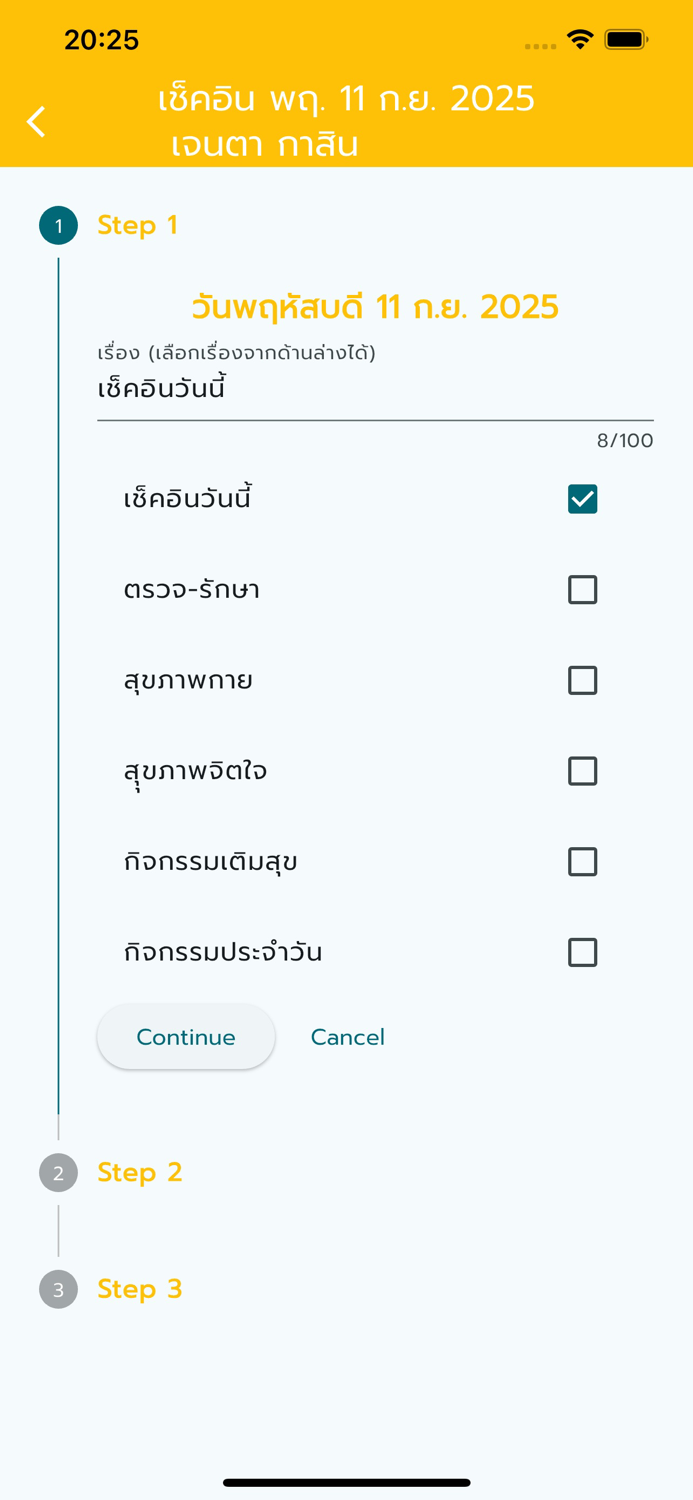This screenshot has height=1500, width=693.
Task: Check the ตรวจ-รักษา checkbox
Action: 582,589
